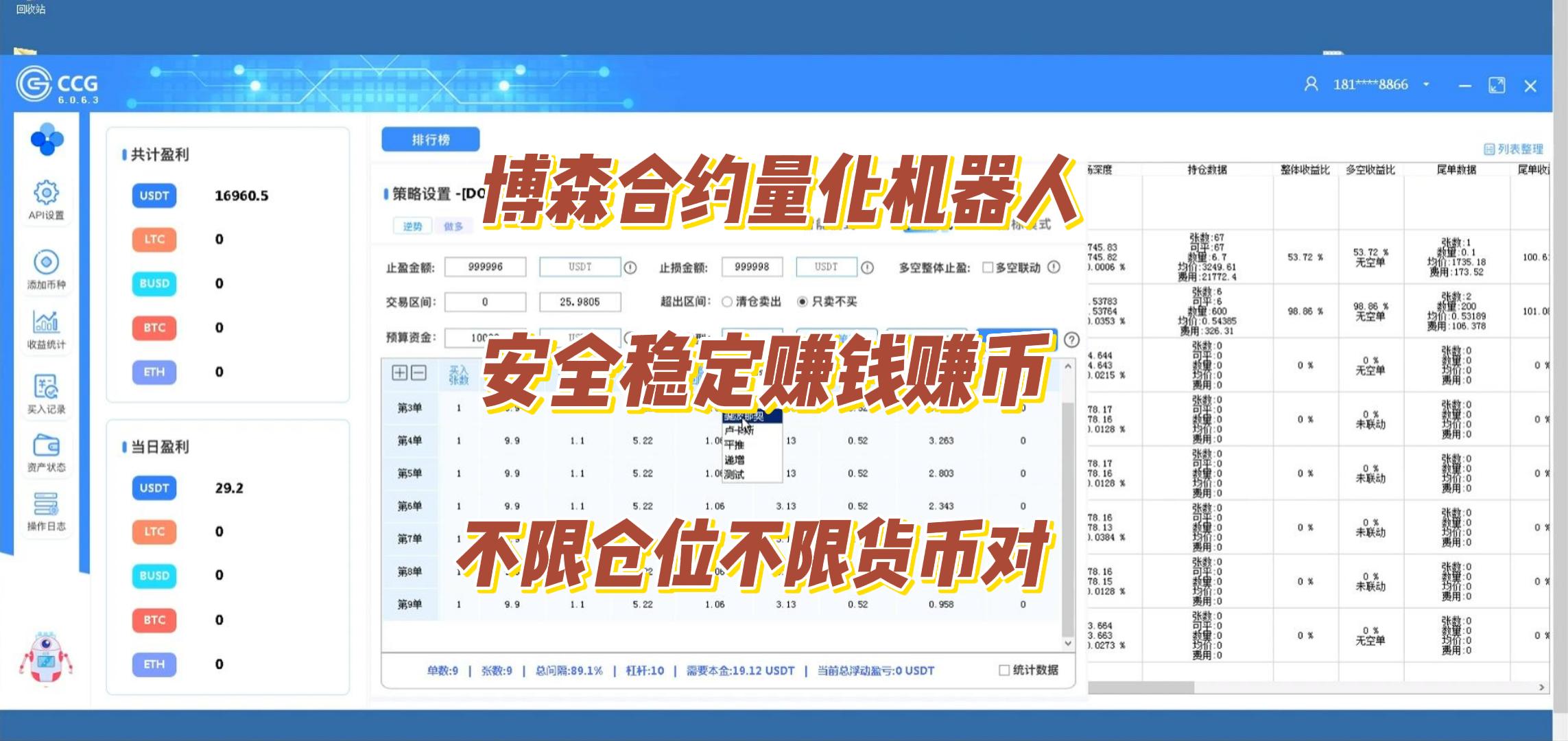Viewport: 1568px width, 741px height.
Task: Click BTC badge under 共计盈利
Action: [x=154, y=328]
